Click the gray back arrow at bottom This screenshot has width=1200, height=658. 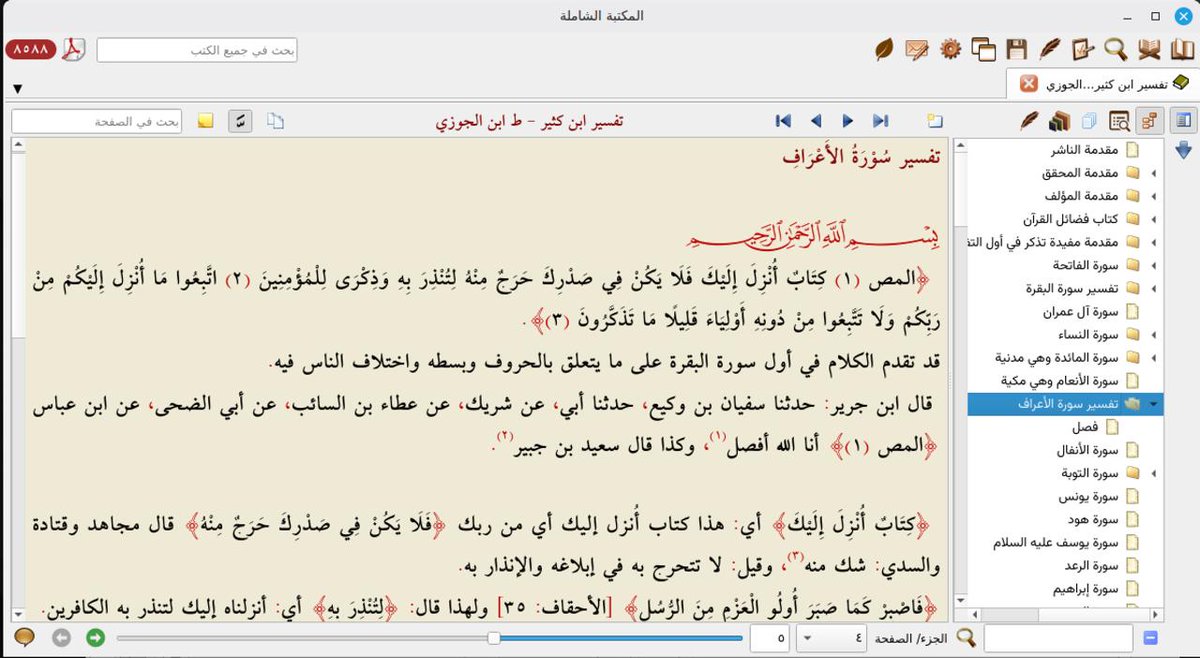(61, 637)
